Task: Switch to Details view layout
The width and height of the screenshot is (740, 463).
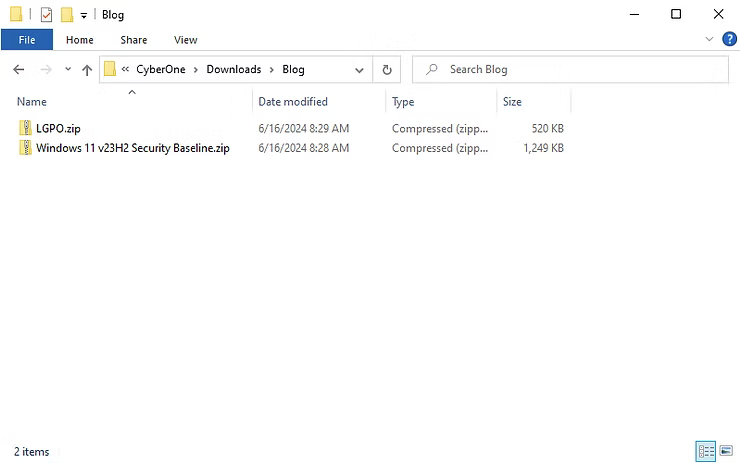Action: tap(706, 451)
